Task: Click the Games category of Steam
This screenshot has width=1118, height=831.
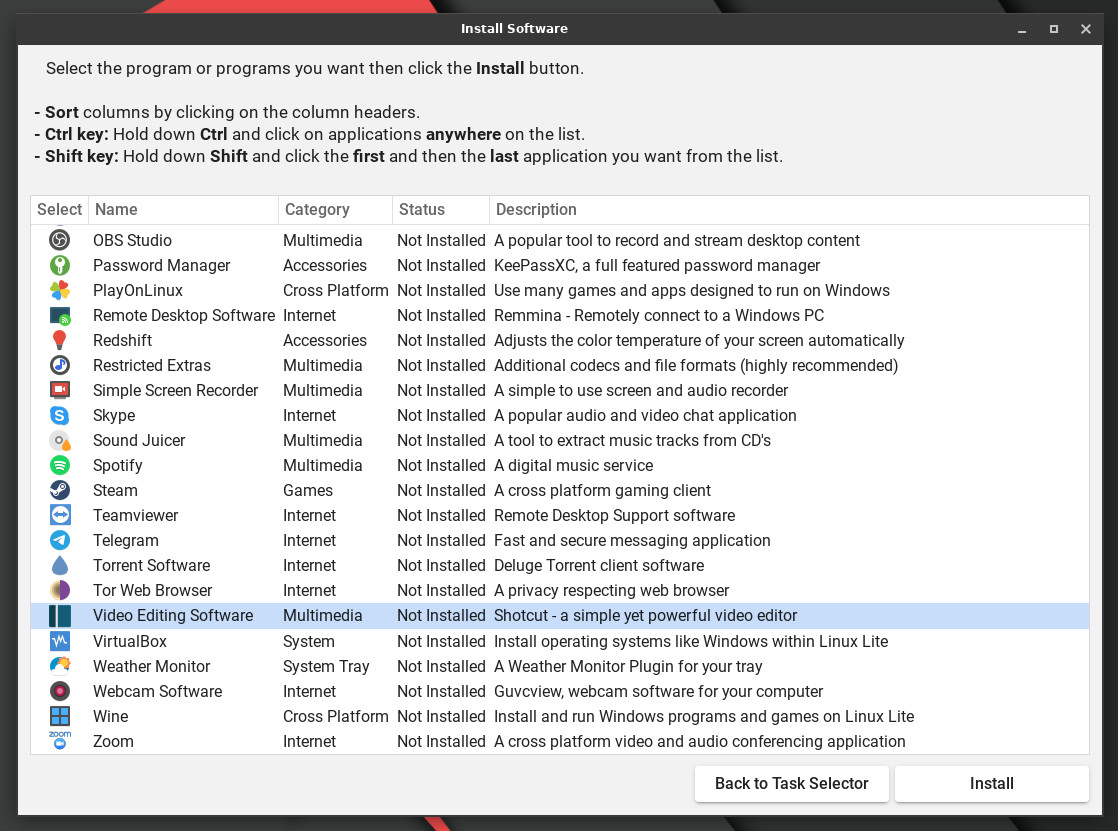Action: (x=308, y=490)
